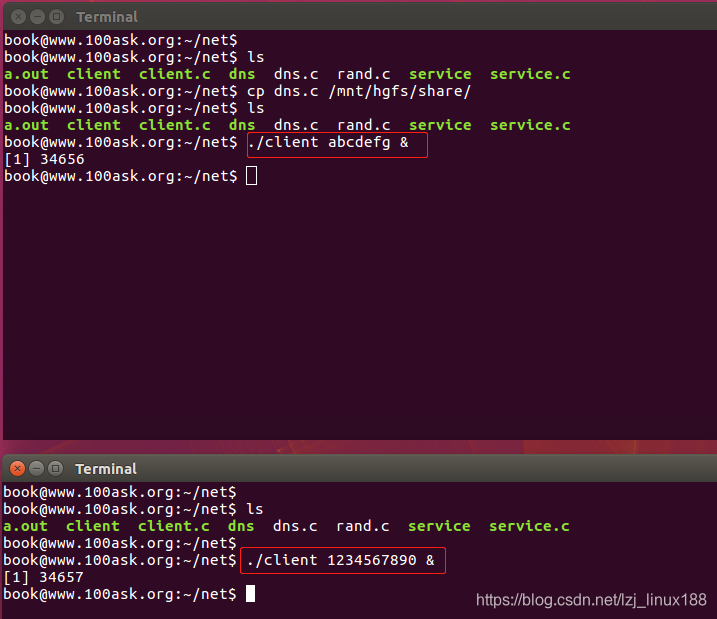Viewport: 717px width, 619px height.
Task: Select './client abcdefg &' command in top terminal
Action: (328, 143)
